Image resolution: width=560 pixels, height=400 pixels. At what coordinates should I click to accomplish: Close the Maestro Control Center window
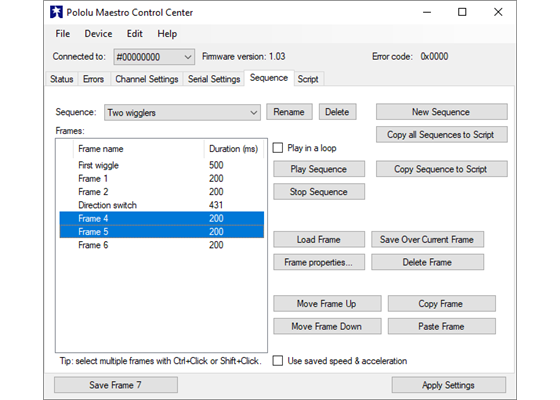click(498, 12)
